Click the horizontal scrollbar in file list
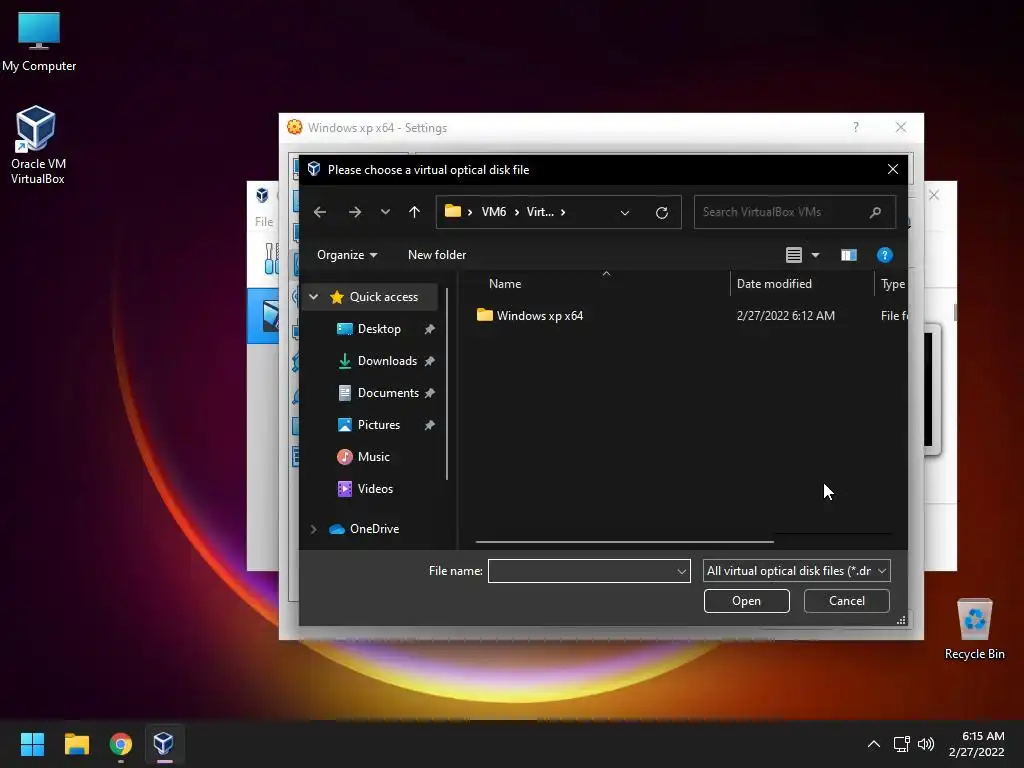The height and width of the screenshot is (768, 1024). tap(625, 541)
